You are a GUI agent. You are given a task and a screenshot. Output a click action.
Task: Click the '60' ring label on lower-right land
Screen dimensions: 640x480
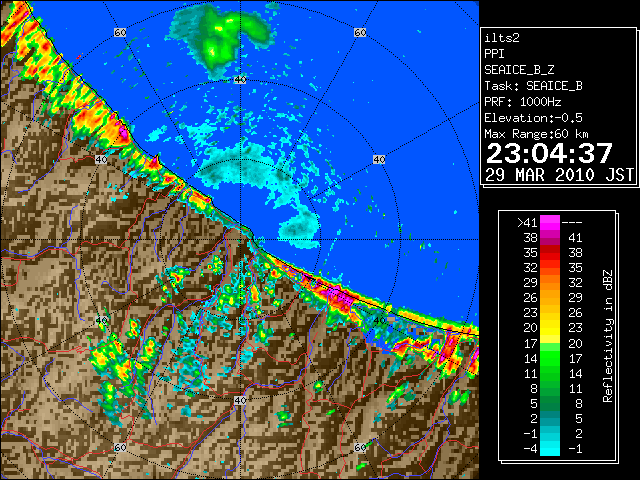[360, 448]
